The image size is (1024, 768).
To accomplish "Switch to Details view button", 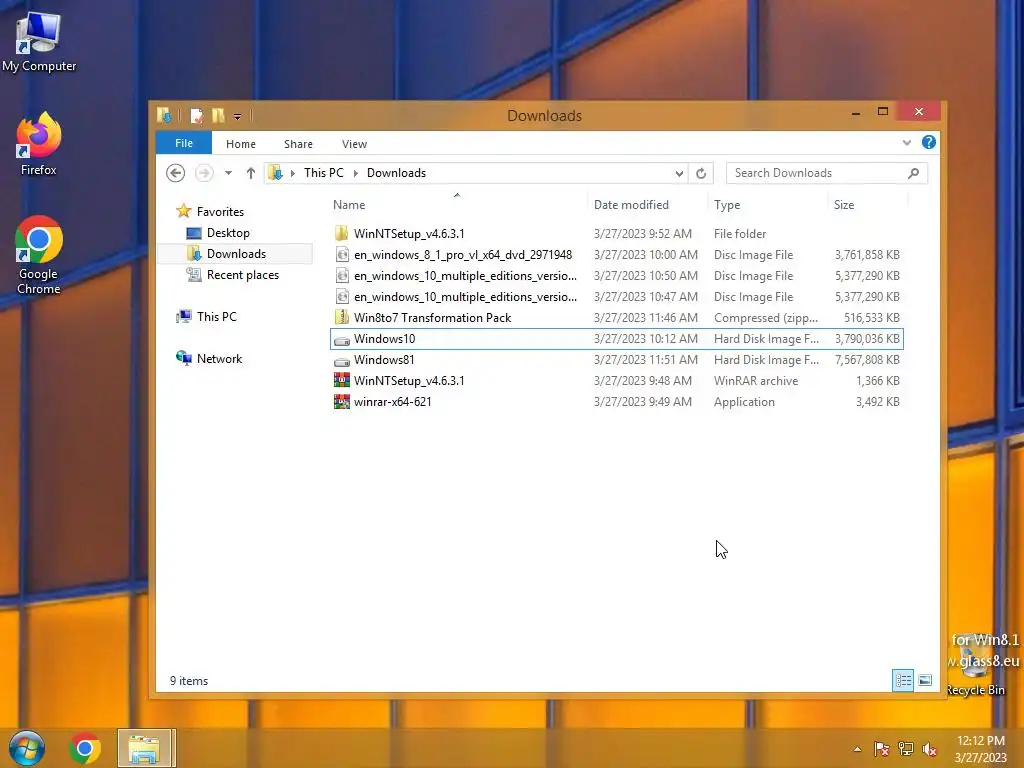I will point(903,680).
